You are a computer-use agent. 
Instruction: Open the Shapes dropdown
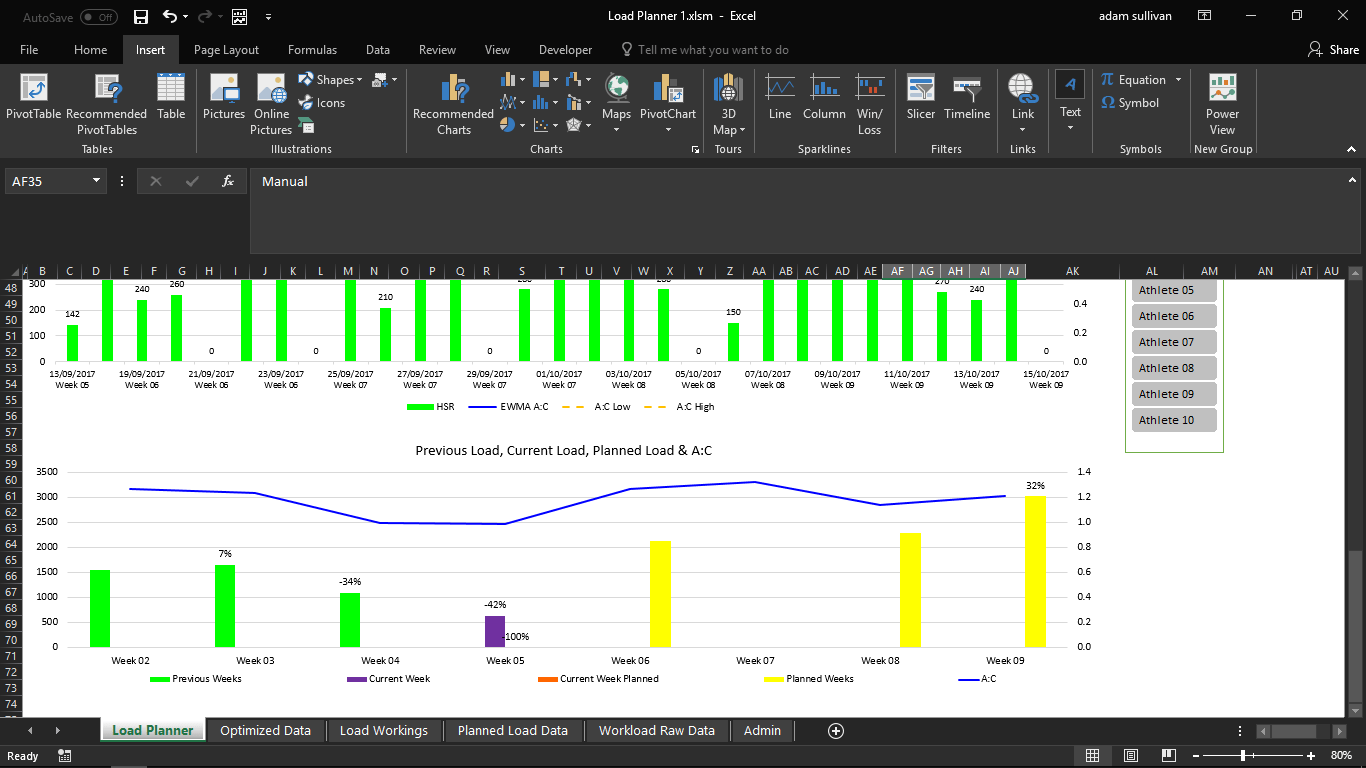(x=360, y=80)
